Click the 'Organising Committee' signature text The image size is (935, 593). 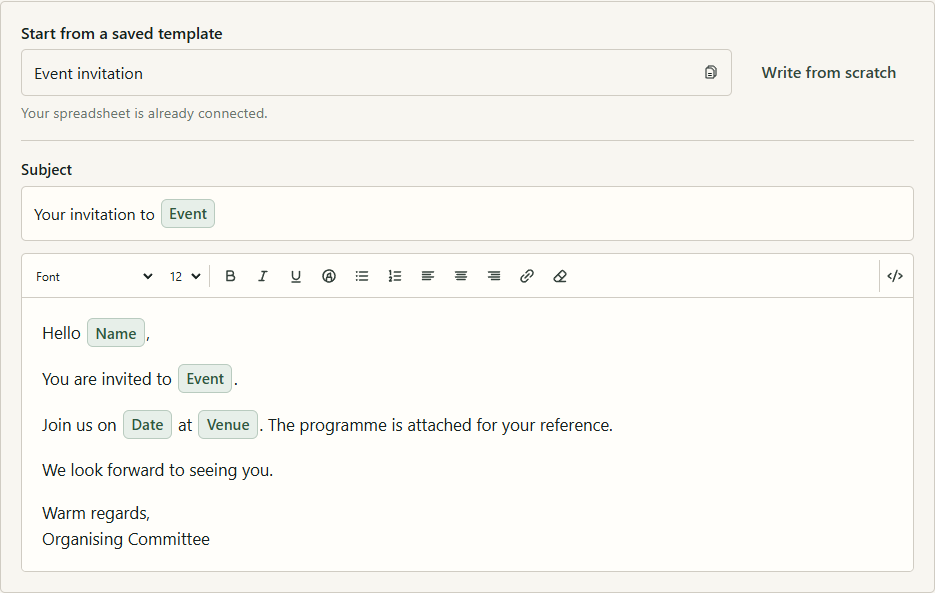(126, 539)
